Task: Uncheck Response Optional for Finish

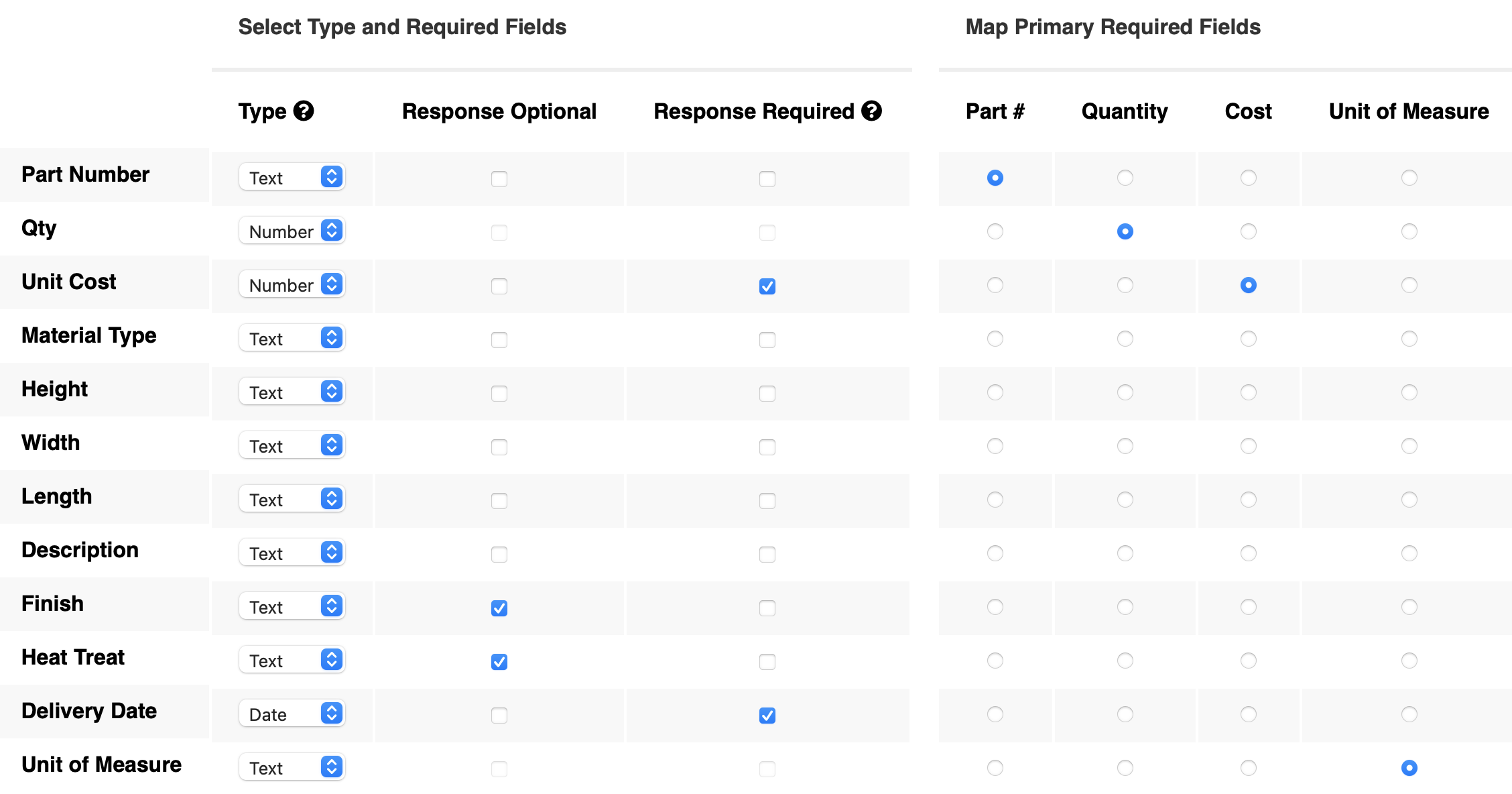Action: tap(499, 608)
